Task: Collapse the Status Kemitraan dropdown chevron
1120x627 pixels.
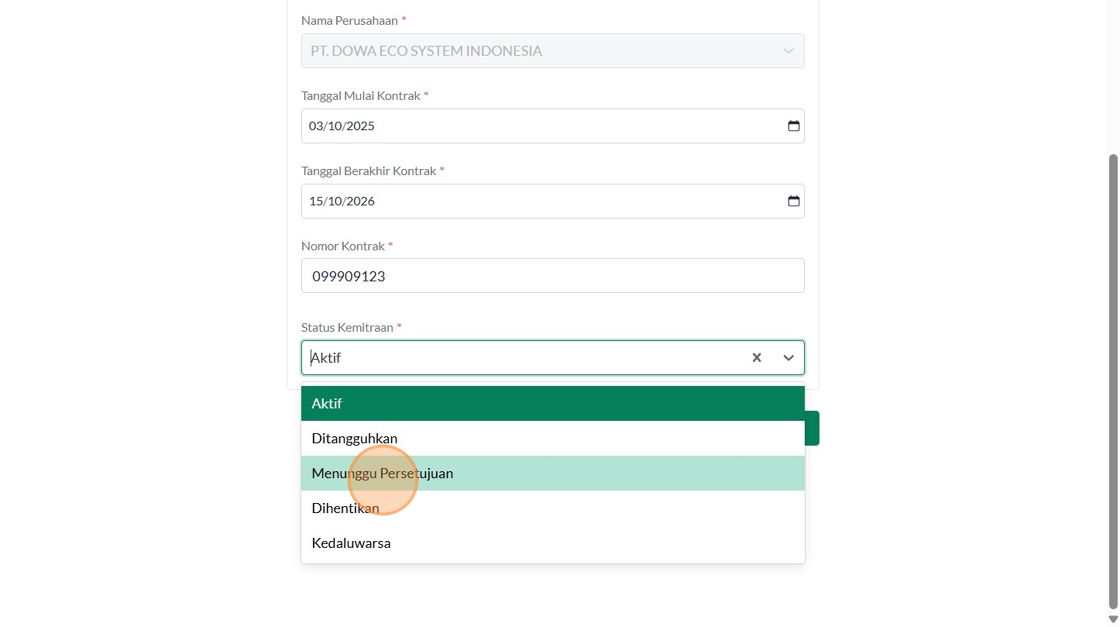Action: pyautogui.click(x=788, y=358)
